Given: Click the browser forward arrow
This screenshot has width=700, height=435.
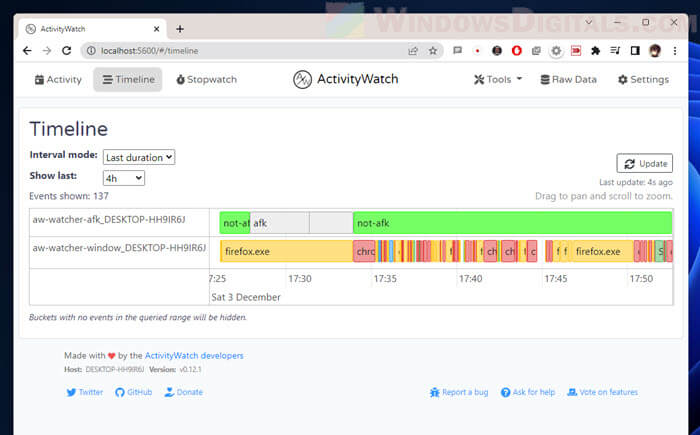Looking at the screenshot, I should pyautogui.click(x=47, y=50).
